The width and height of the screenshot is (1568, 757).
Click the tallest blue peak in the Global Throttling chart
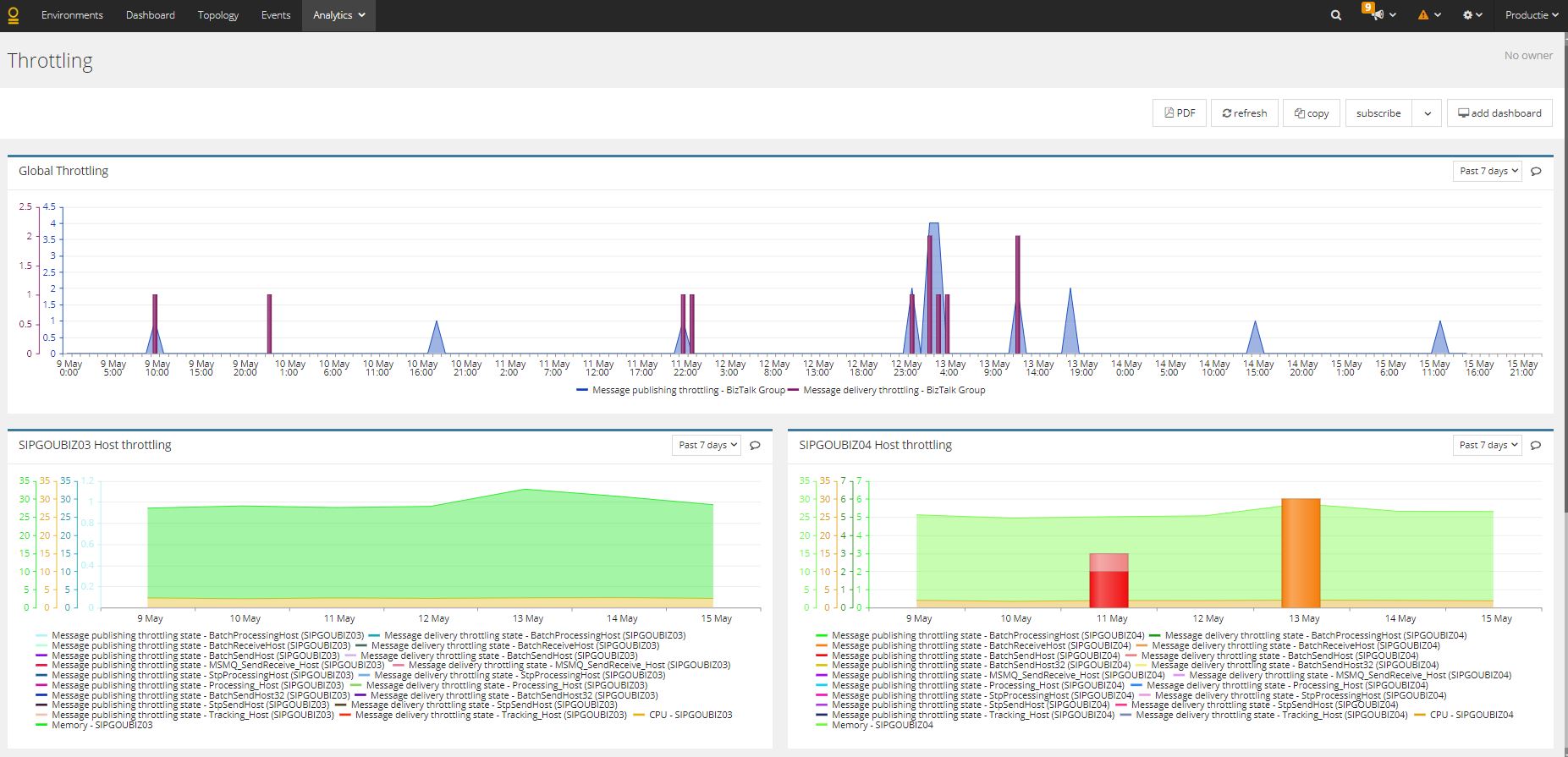(934, 288)
